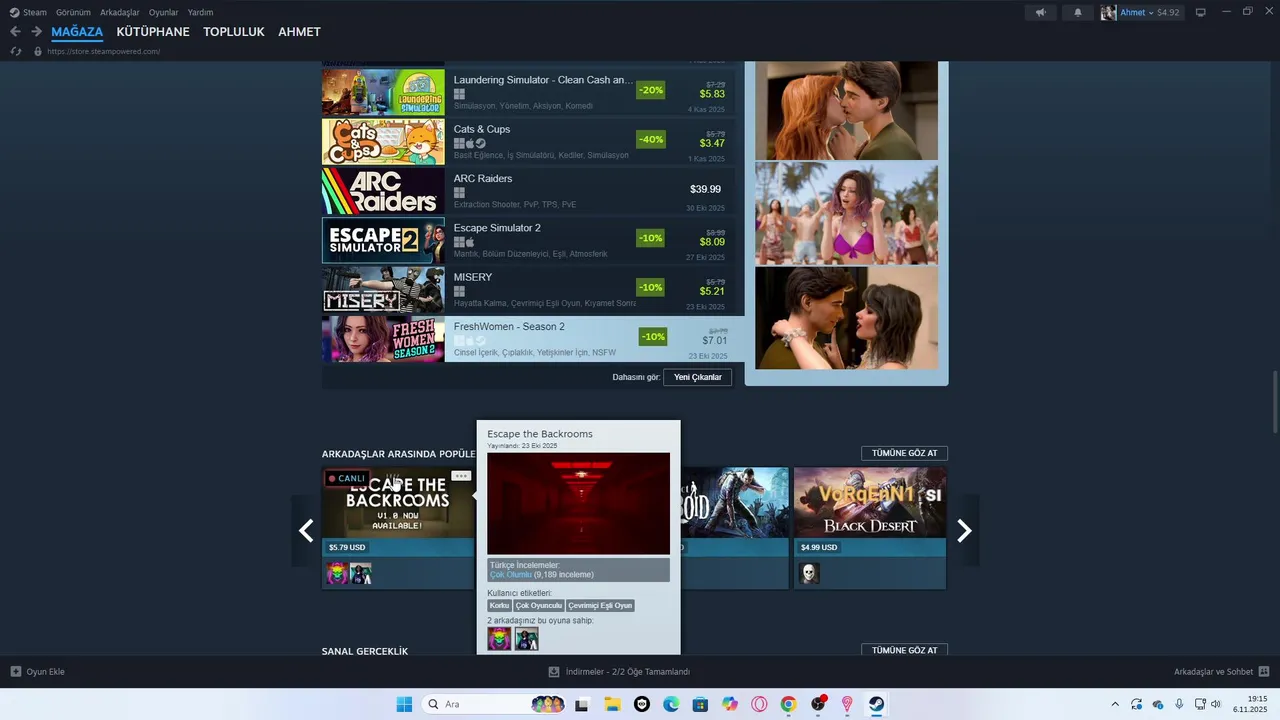1280x720 pixels.
Task: Open Microsoft Edge from taskbar
Action: 671,704
